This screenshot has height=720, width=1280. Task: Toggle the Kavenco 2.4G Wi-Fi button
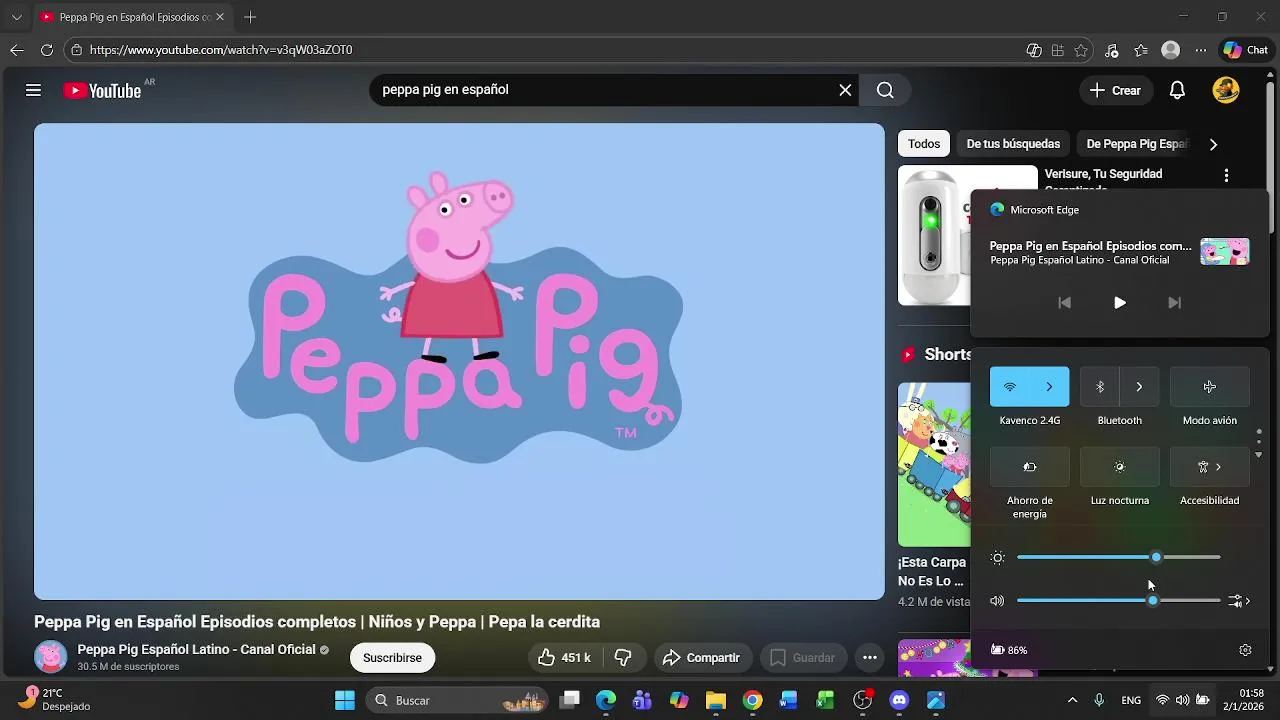[x=1010, y=387]
